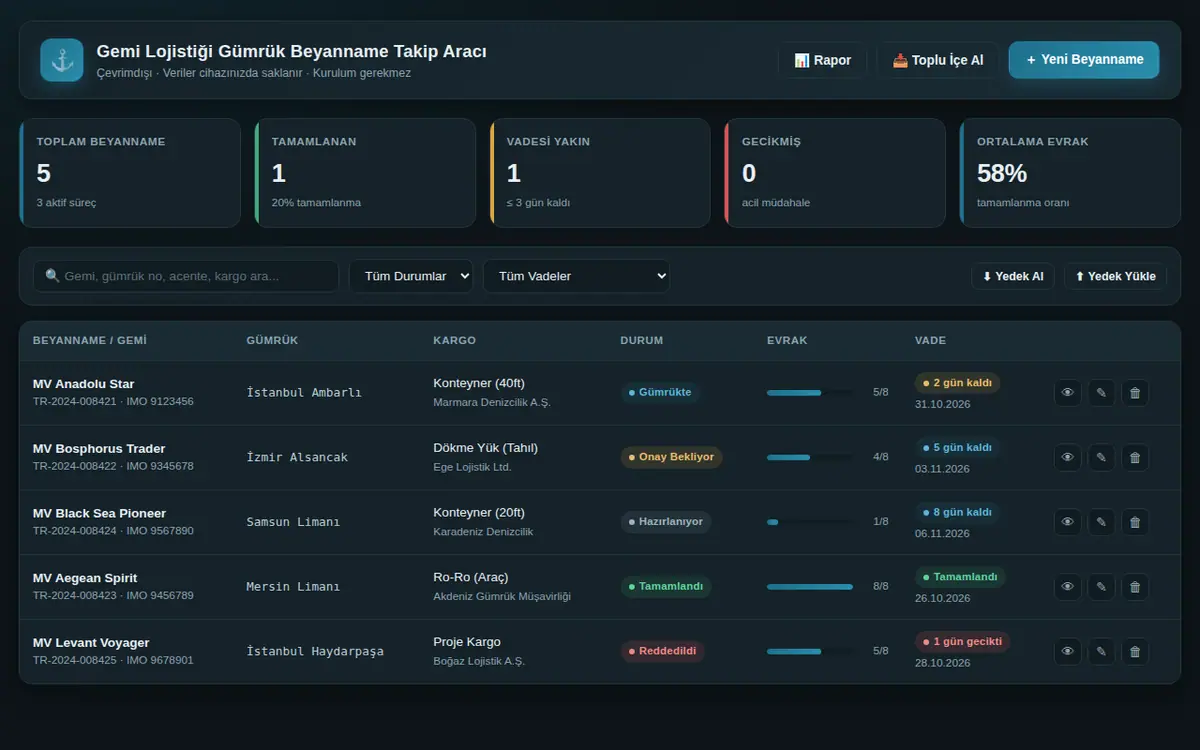Viewport: 1200px width, 750px height.
Task: Edit the MV Bosphorus Trader declaration
Action: click(1101, 458)
